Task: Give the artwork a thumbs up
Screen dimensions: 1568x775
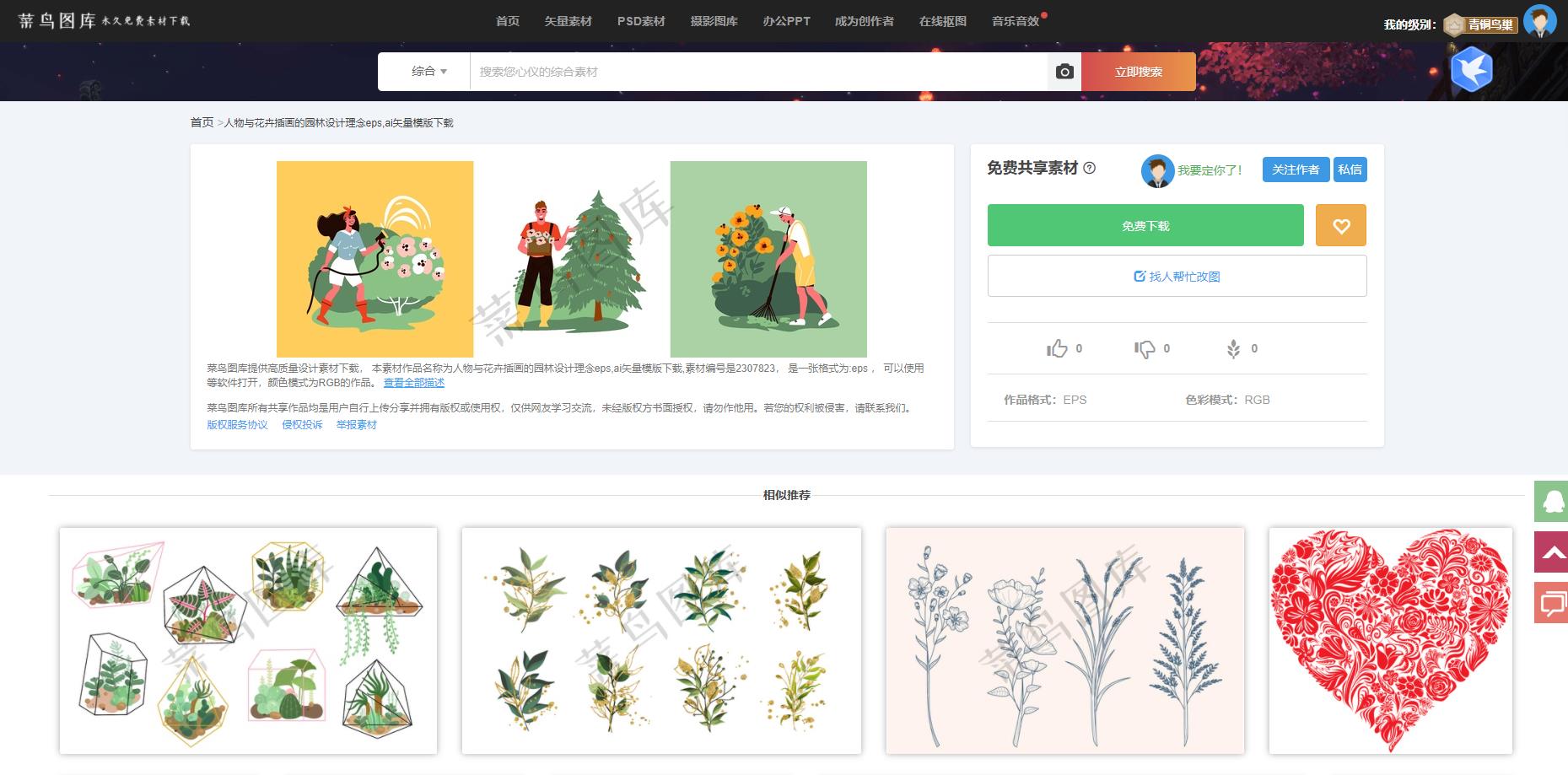Action: coord(1056,347)
